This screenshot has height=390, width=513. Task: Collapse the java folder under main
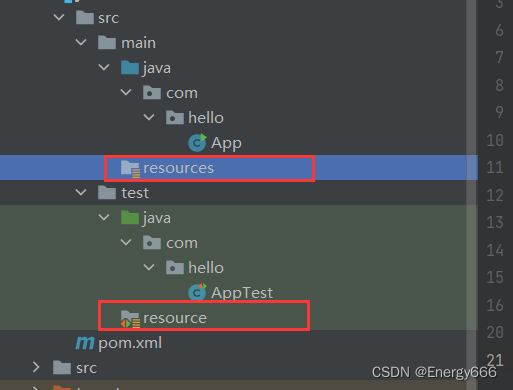point(104,67)
